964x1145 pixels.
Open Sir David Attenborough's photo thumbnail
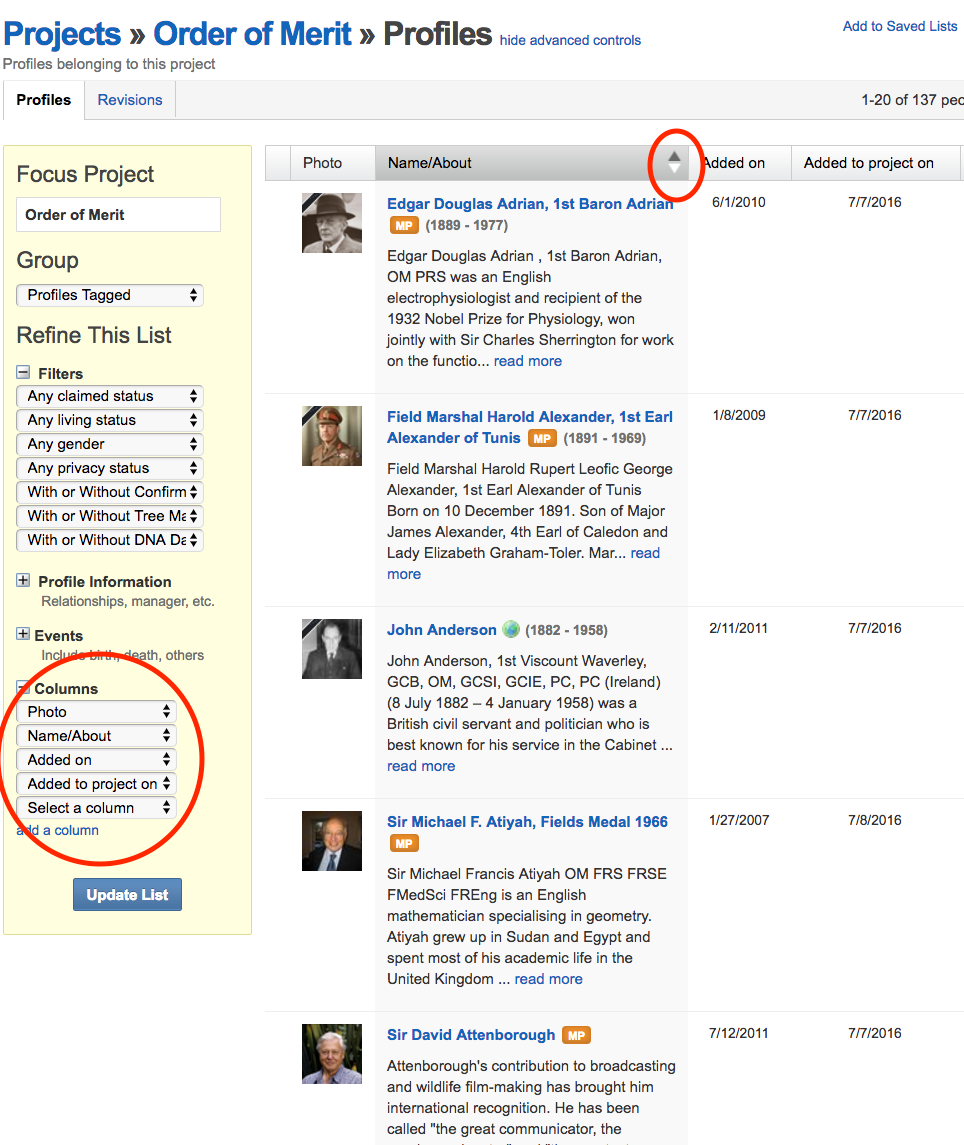tap(331, 1054)
